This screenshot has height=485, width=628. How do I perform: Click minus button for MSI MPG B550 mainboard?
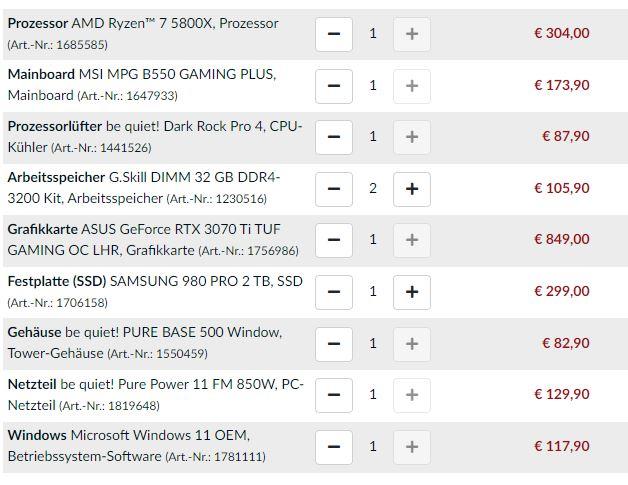coord(334,86)
